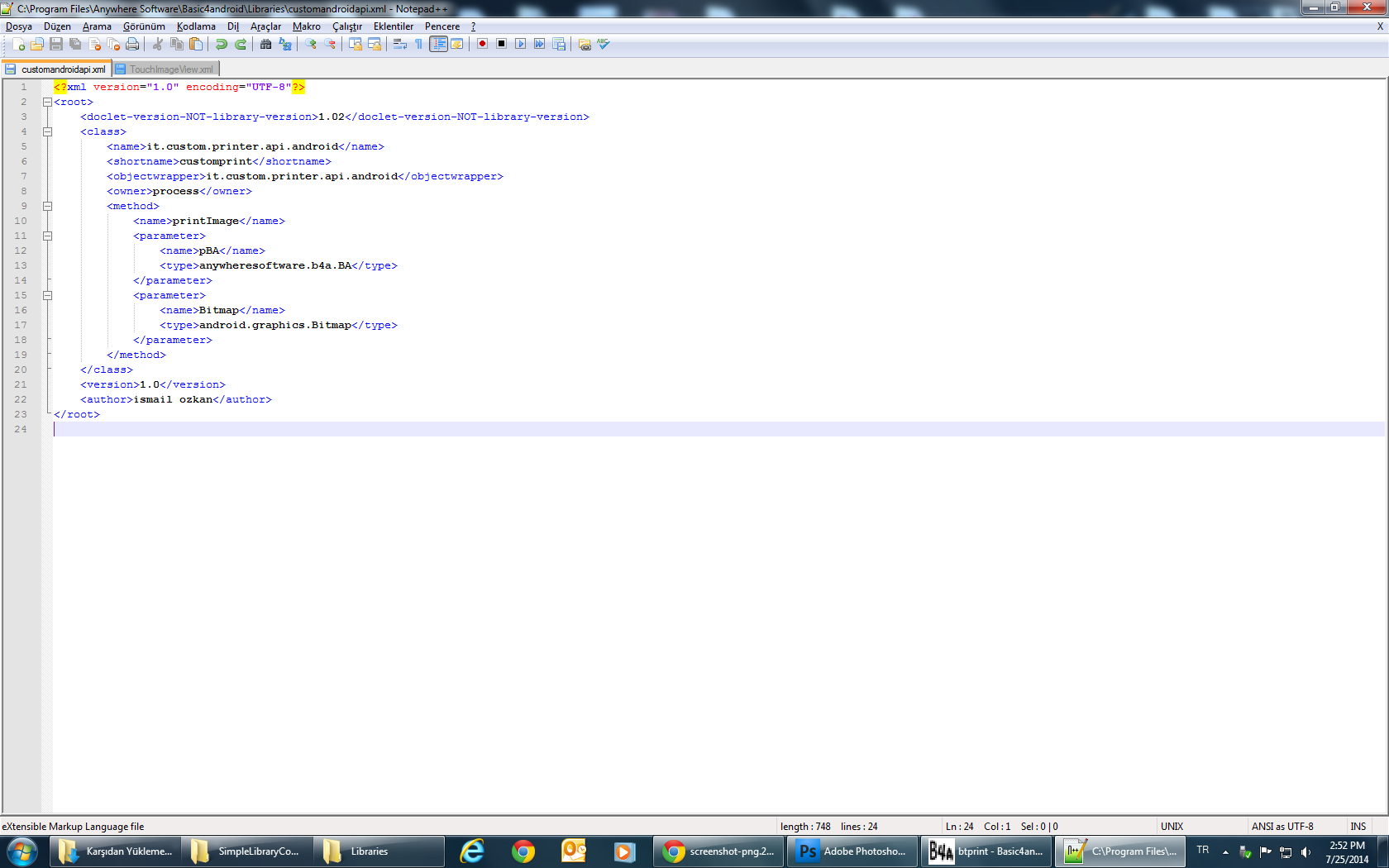
Task: Stop macro recording with the square icon
Action: 501,44
